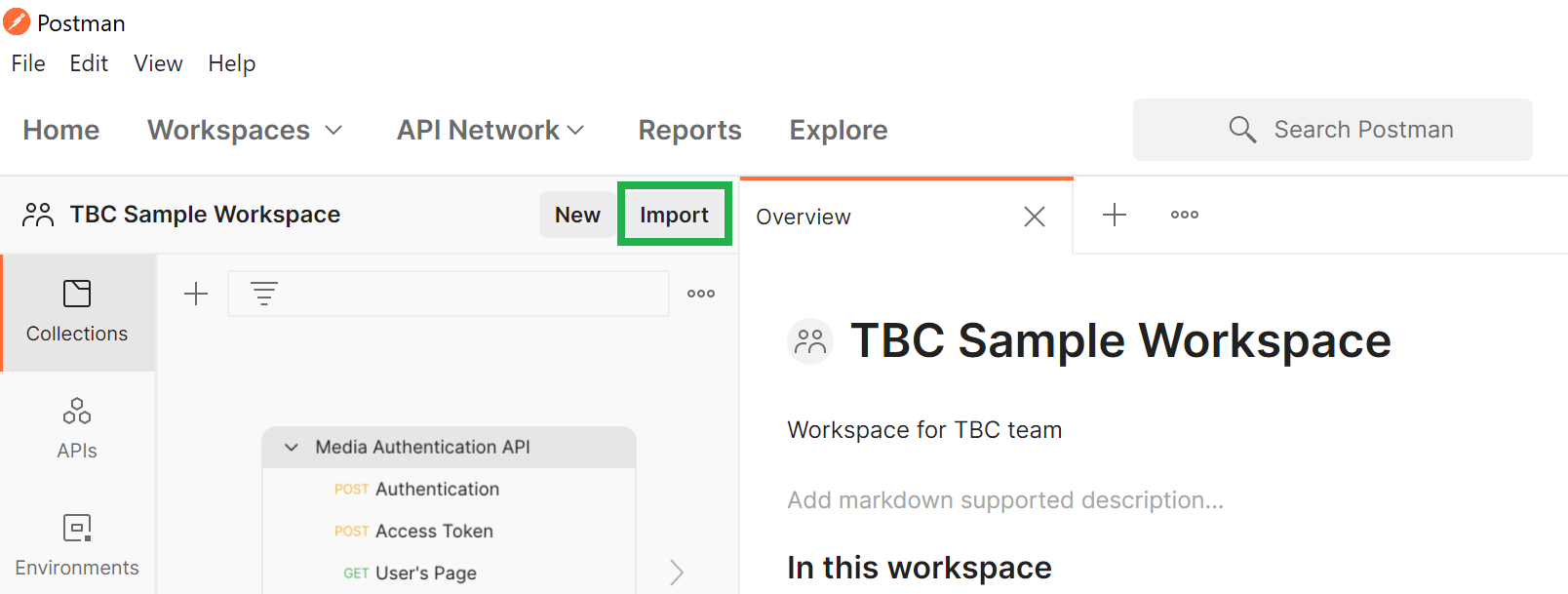
Task: Open the Collections sidebar panel
Action: pyautogui.click(x=77, y=312)
